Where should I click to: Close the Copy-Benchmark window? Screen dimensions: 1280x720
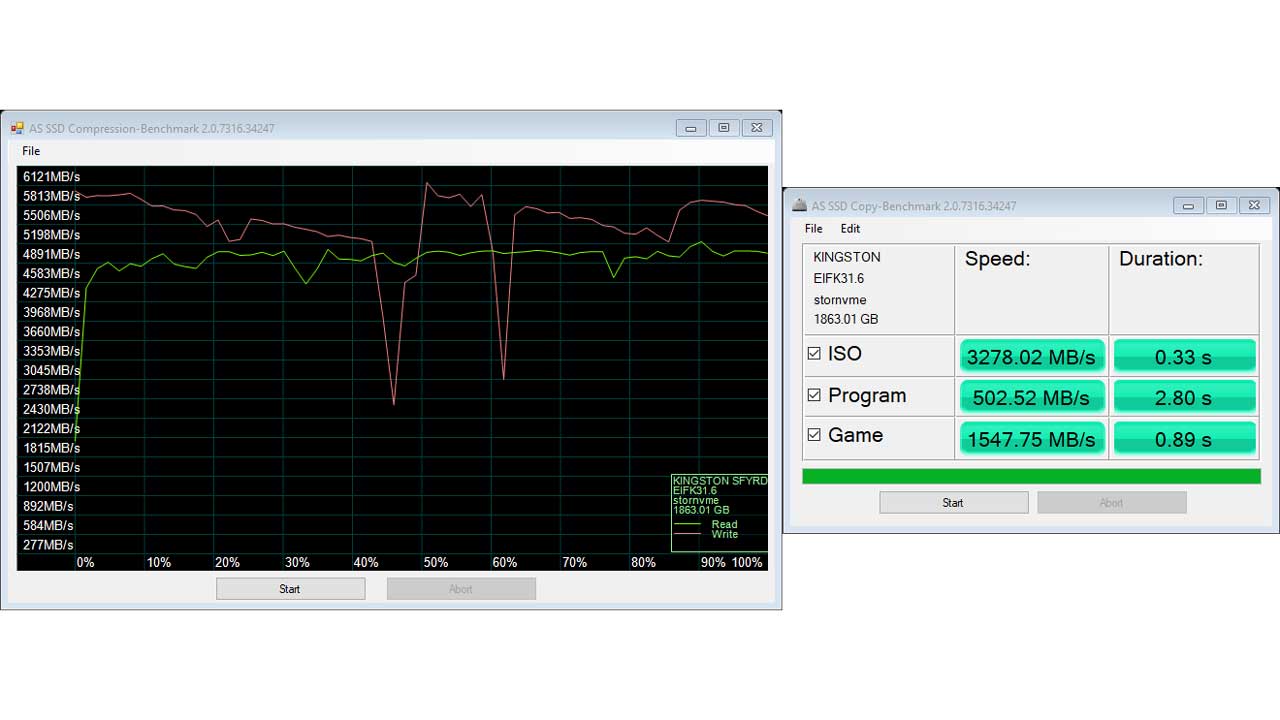[1254, 206]
